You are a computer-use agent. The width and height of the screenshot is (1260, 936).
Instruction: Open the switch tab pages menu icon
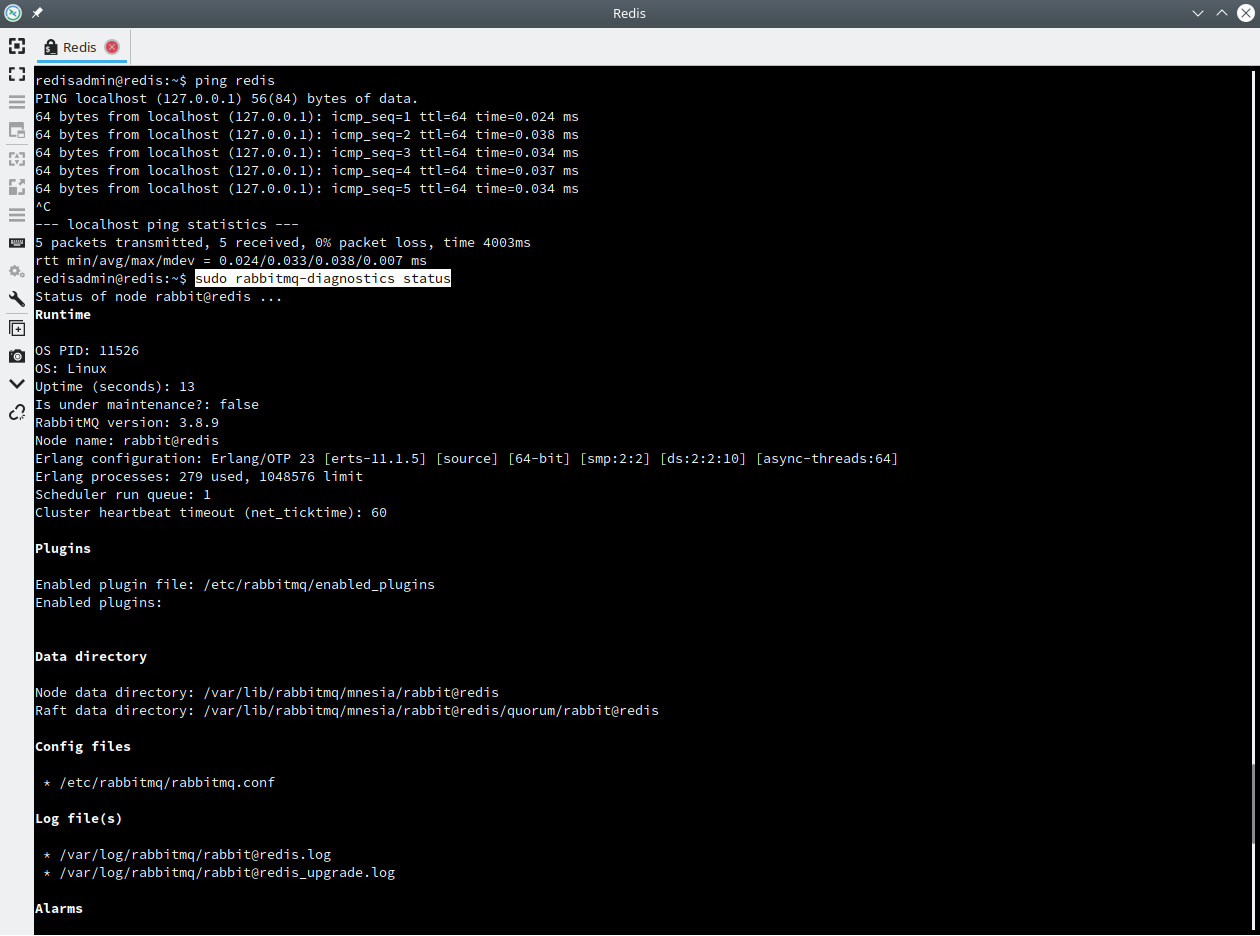click(x=17, y=102)
